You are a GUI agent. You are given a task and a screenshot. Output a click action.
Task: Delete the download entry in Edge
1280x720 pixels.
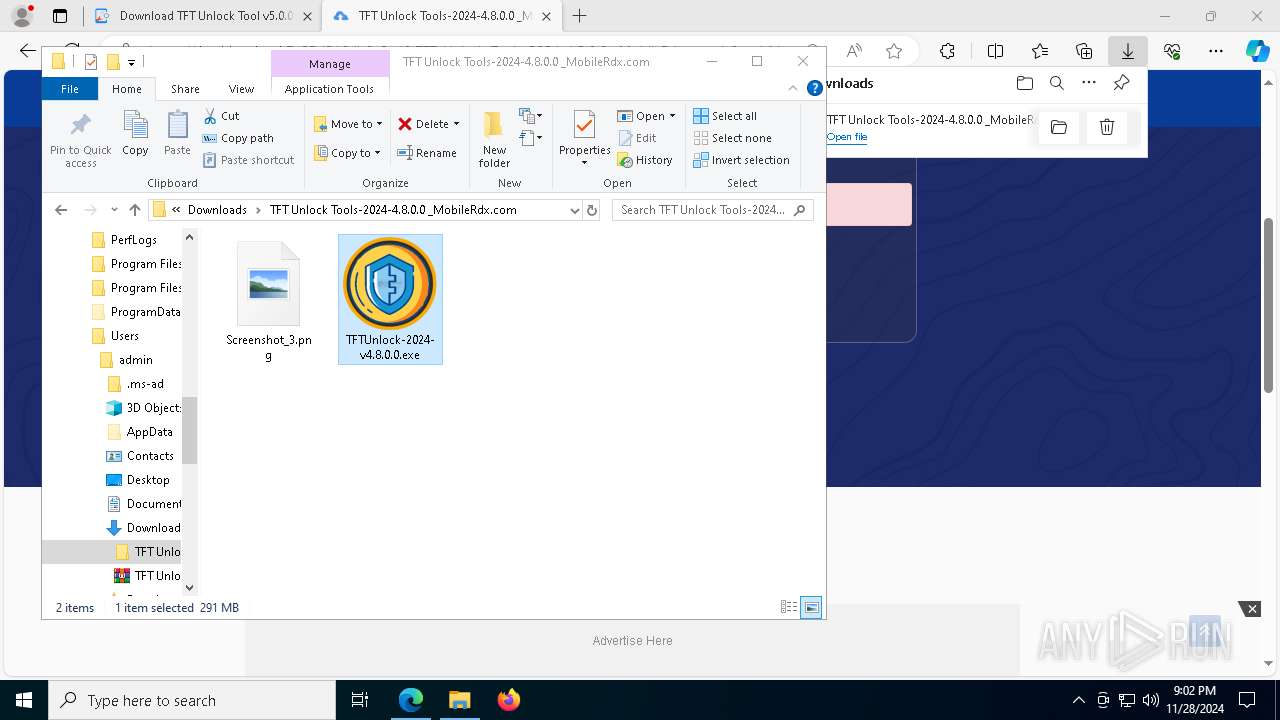pos(1107,127)
